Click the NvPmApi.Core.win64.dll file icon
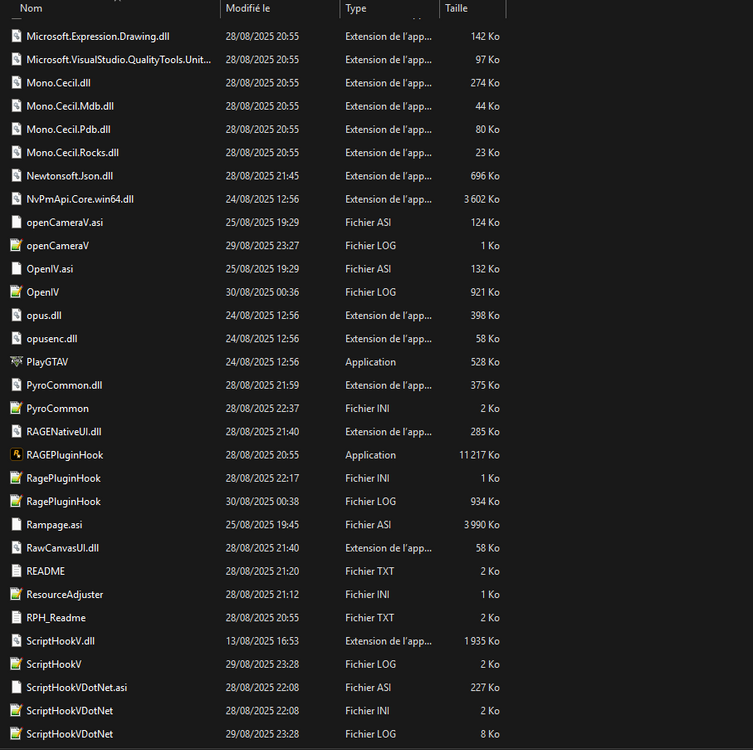The image size is (753, 750). click(x=16, y=199)
